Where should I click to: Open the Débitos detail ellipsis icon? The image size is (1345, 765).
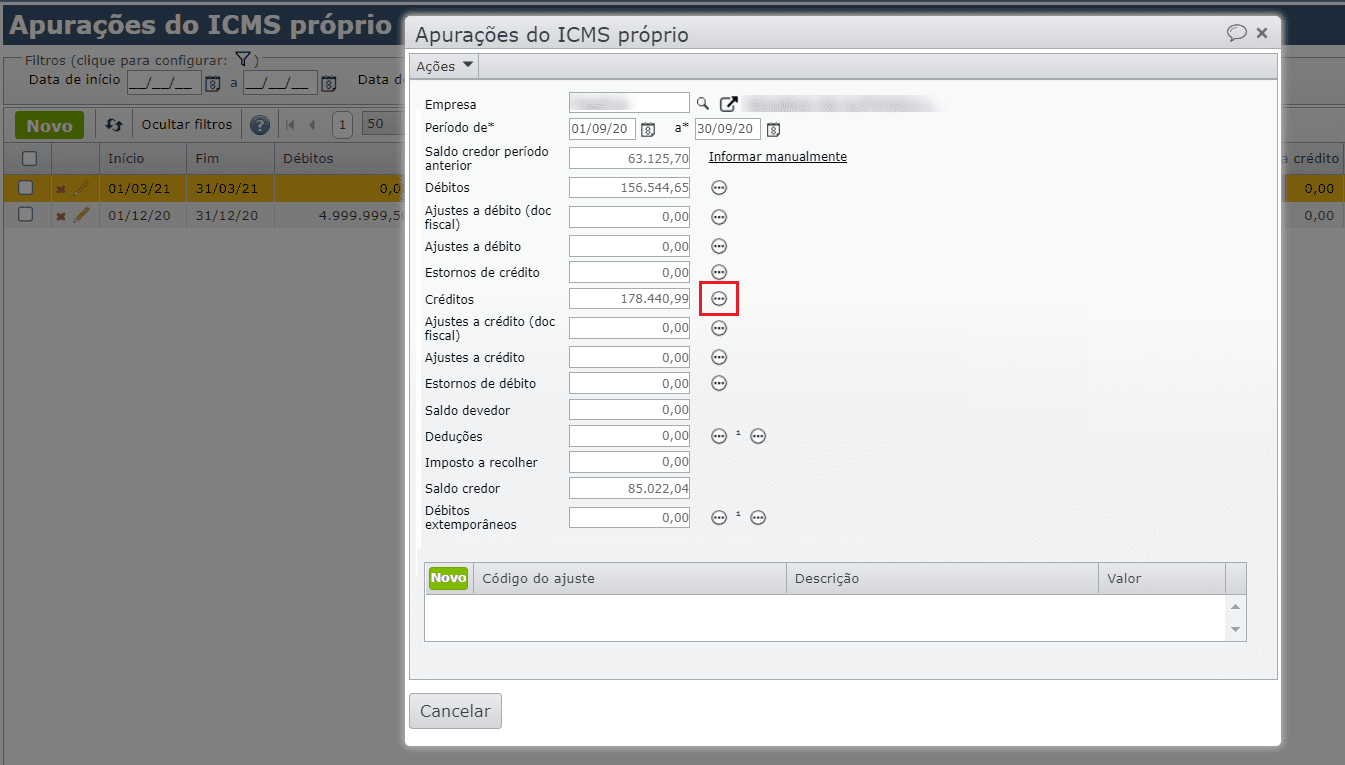(x=718, y=186)
